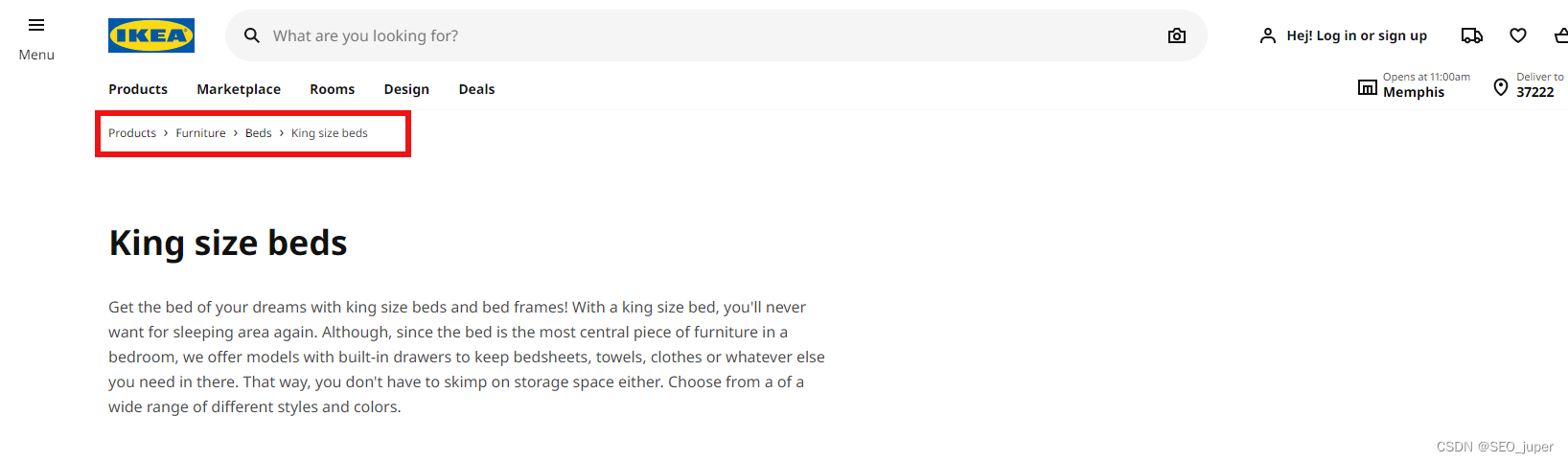Click the IKEA logo

pyautogui.click(x=151, y=35)
